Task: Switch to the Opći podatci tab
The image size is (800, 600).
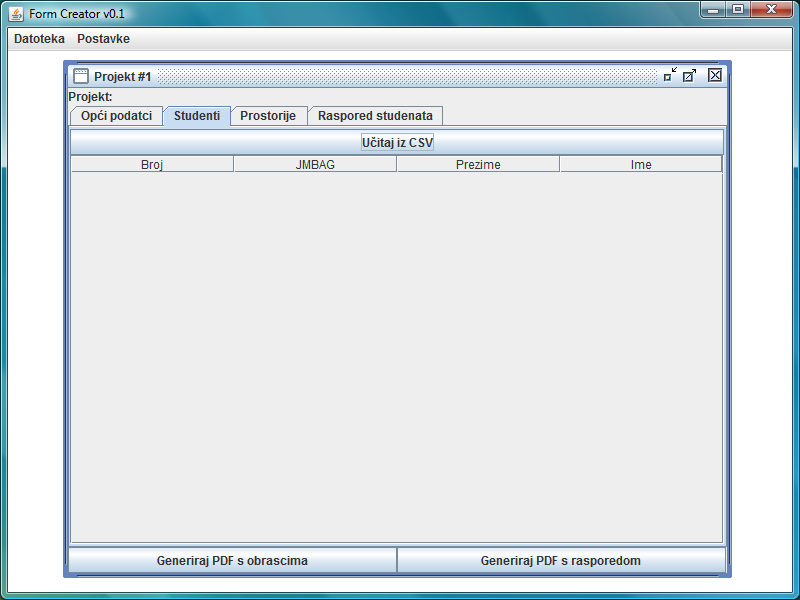Action: 116,116
